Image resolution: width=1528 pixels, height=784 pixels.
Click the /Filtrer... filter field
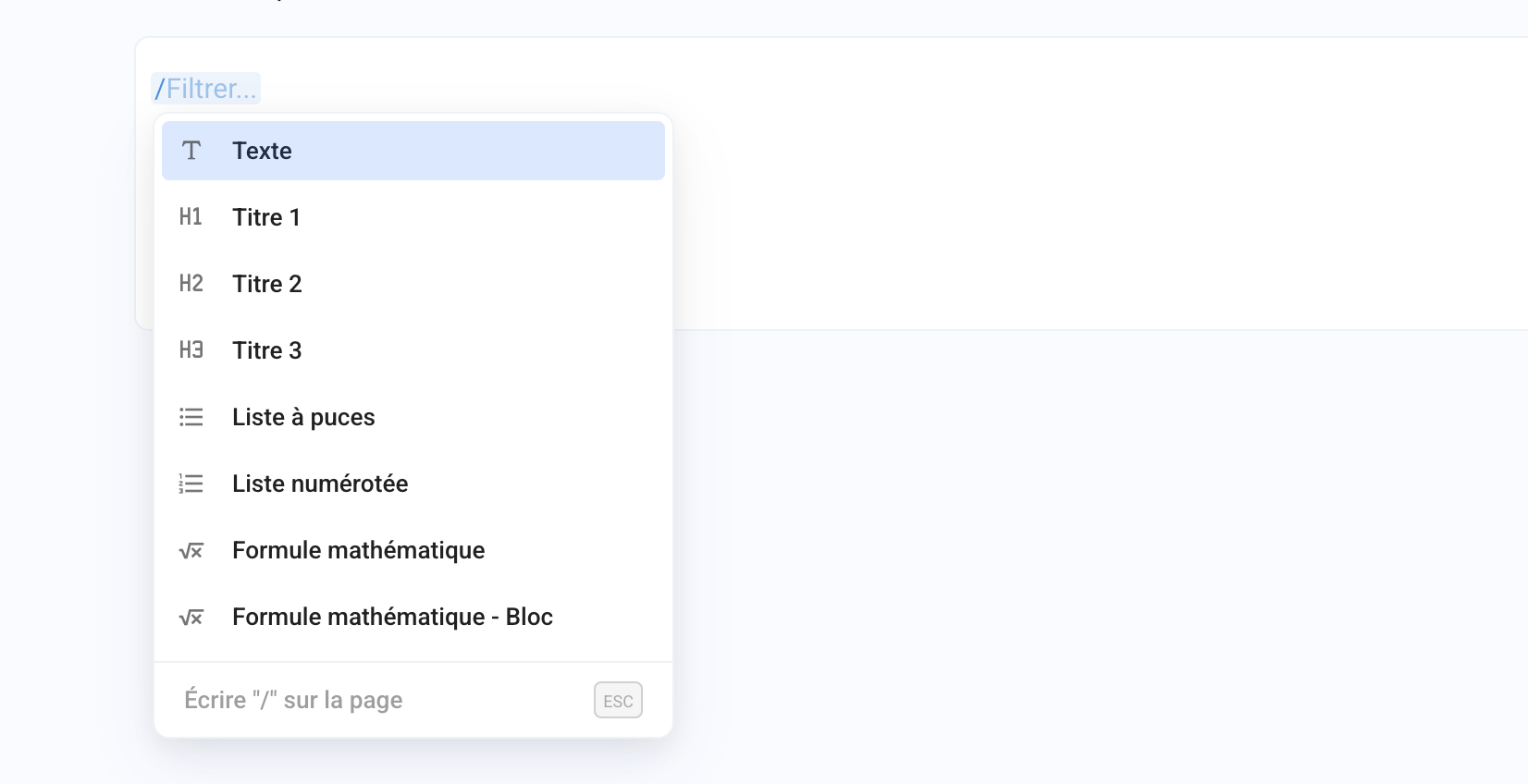[x=206, y=89]
